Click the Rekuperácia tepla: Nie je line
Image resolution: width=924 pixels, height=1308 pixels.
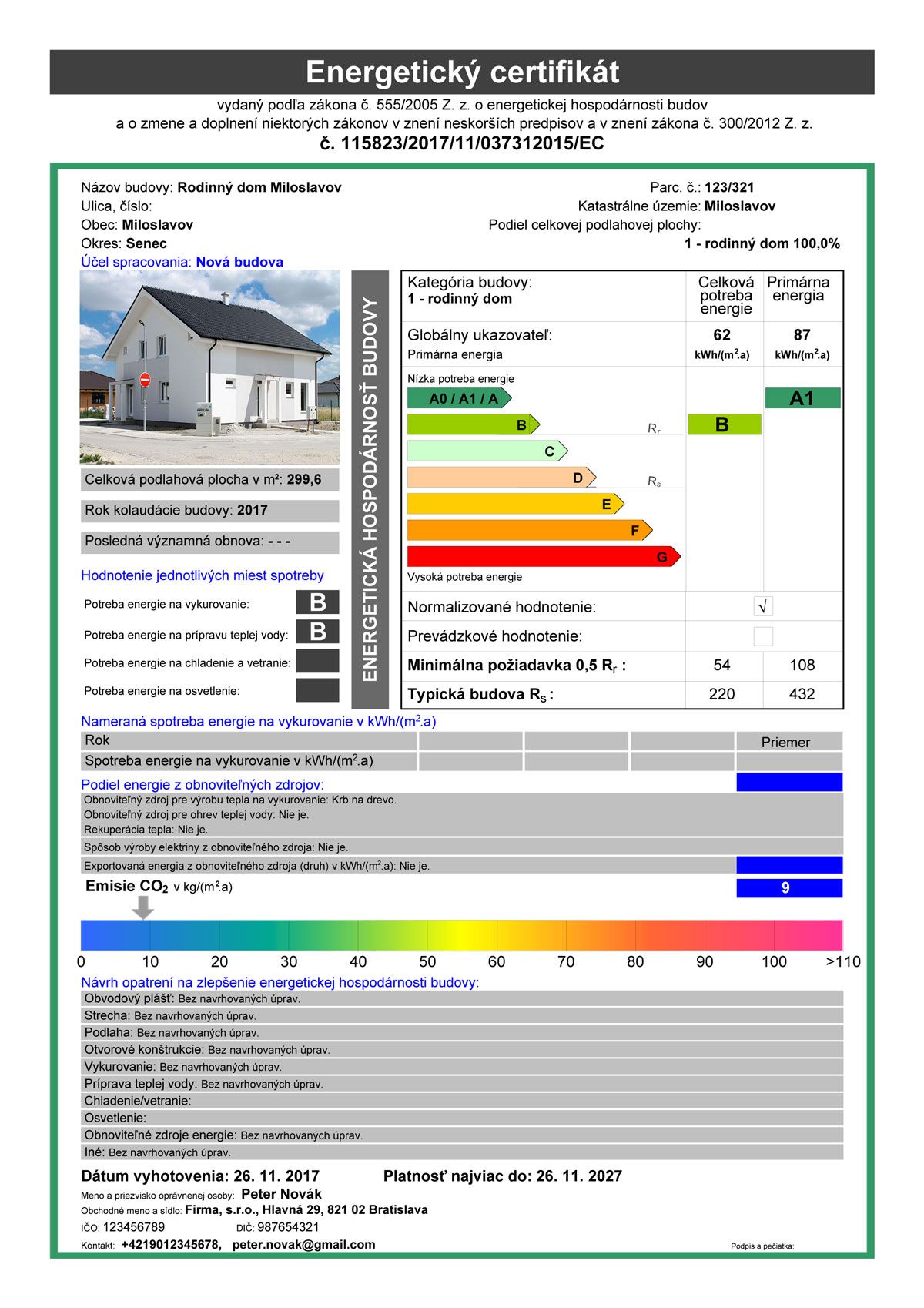pyautogui.click(x=146, y=830)
